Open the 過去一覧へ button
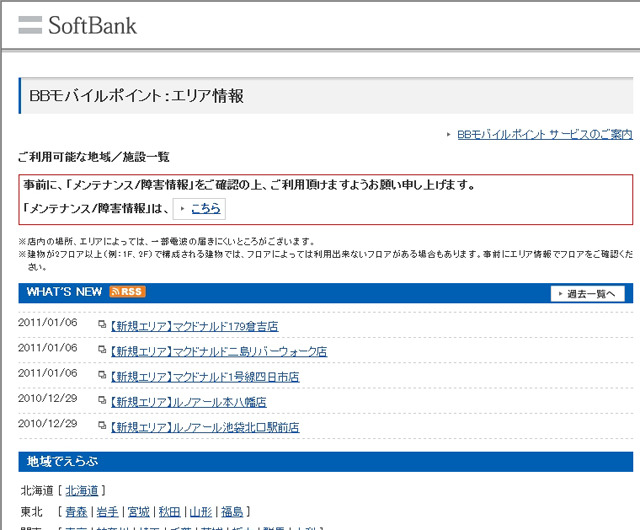Viewport: 640px width, 530px height. (x=587, y=294)
